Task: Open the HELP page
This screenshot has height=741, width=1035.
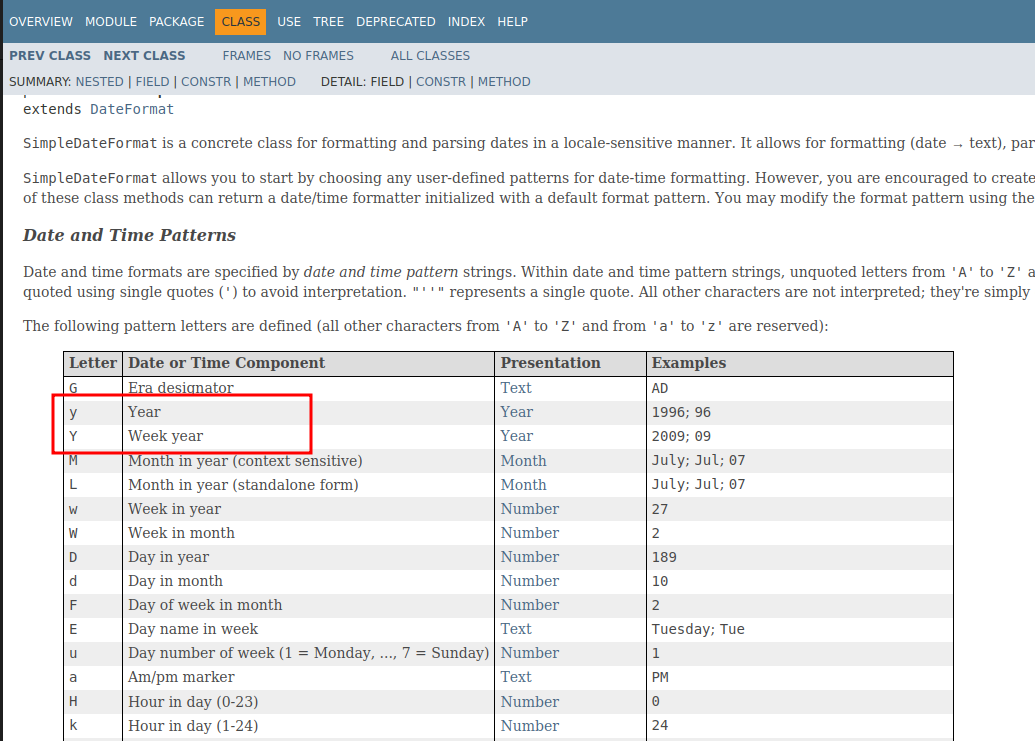Action: click(512, 21)
